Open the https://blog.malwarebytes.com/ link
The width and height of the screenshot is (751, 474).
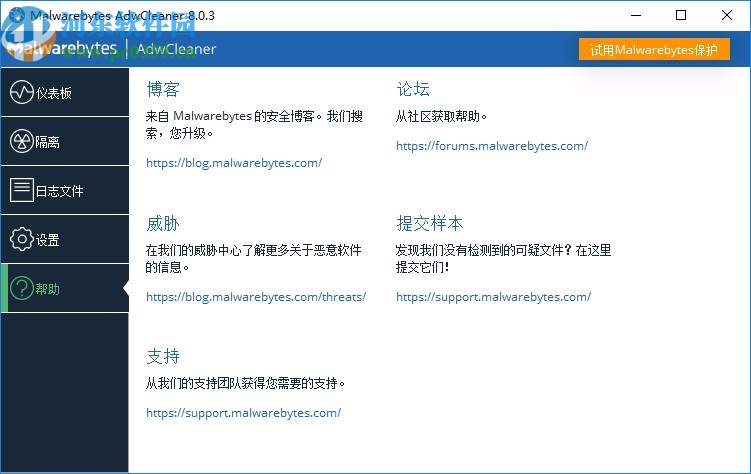coord(234,163)
